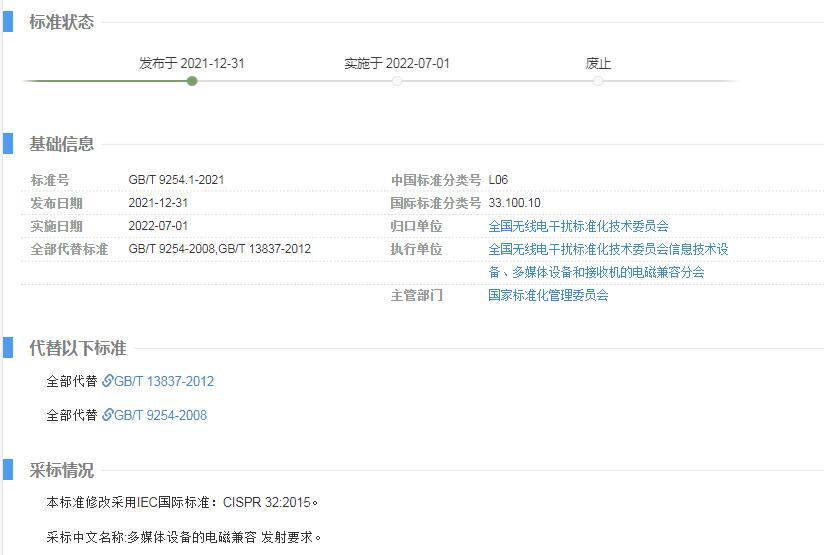Click the 基础信息 section heading
The image size is (824, 555).
click(x=61, y=144)
